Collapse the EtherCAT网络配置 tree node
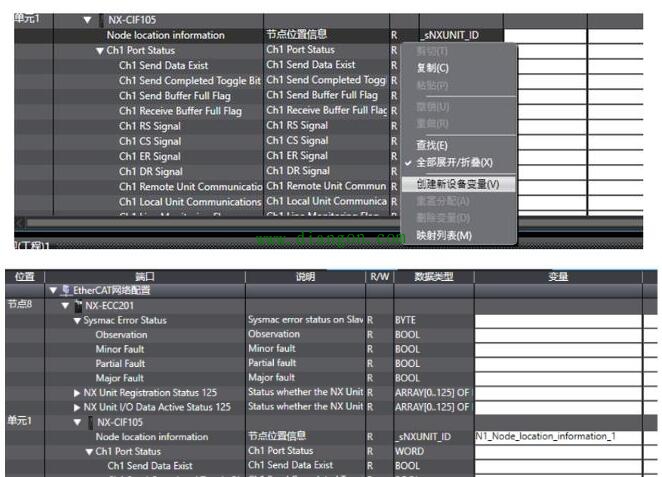The height and width of the screenshot is (477, 662). (x=53, y=290)
